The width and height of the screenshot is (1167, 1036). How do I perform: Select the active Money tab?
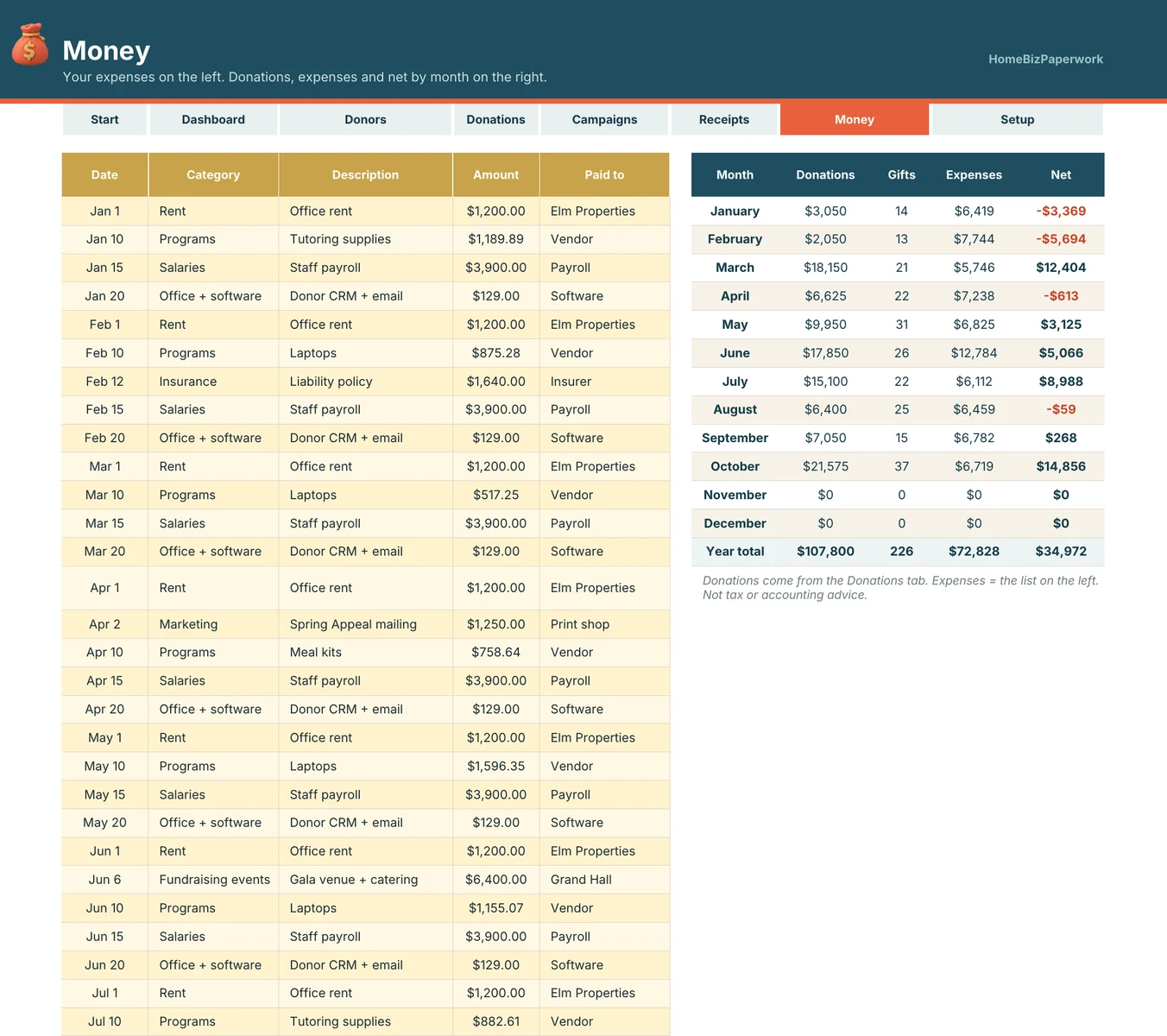click(x=855, y=119)
